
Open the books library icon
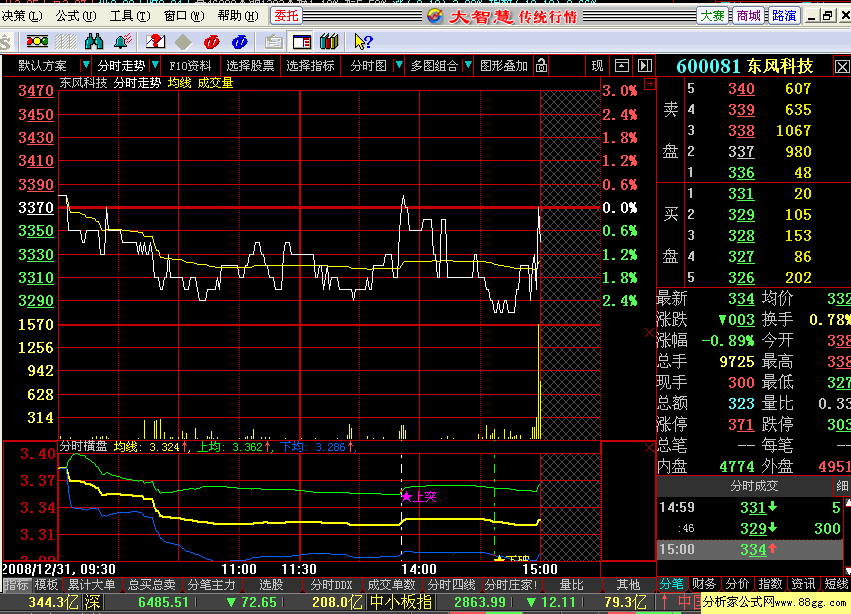pyautogui.click(x=329, y=42)
